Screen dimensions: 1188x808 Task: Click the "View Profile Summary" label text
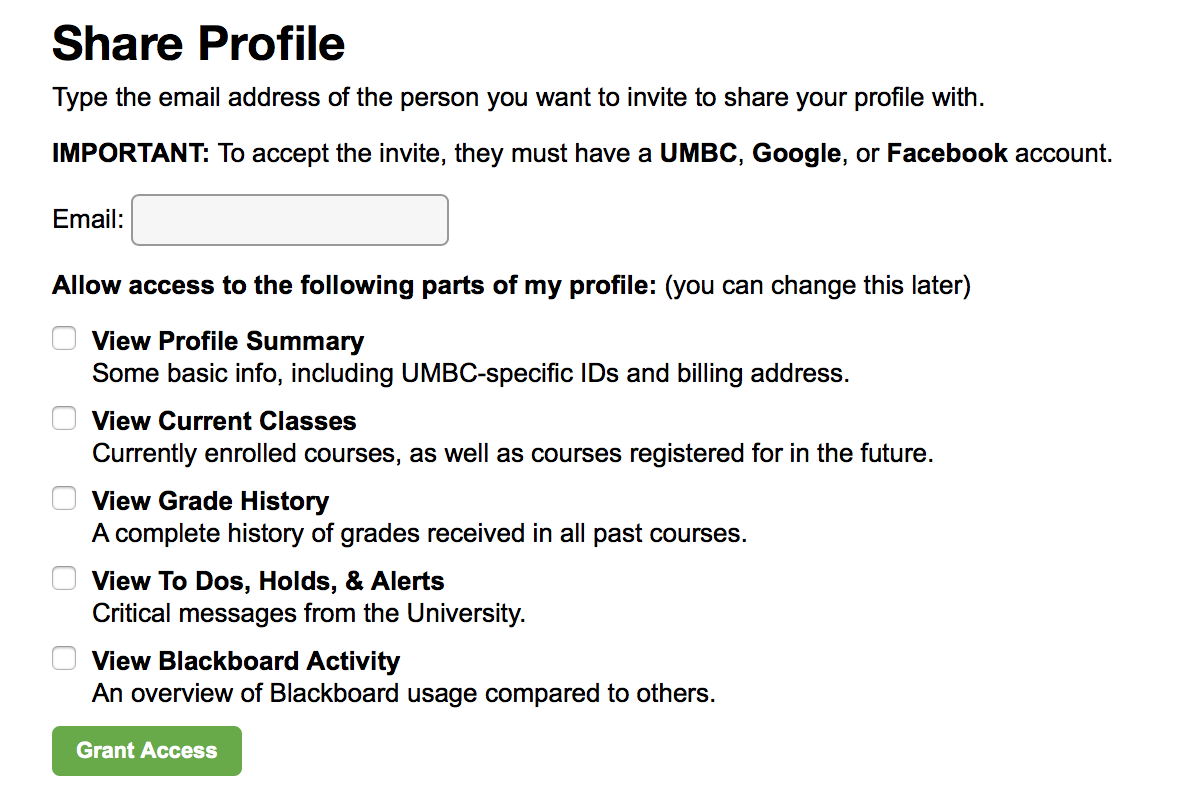coord(228,341)
